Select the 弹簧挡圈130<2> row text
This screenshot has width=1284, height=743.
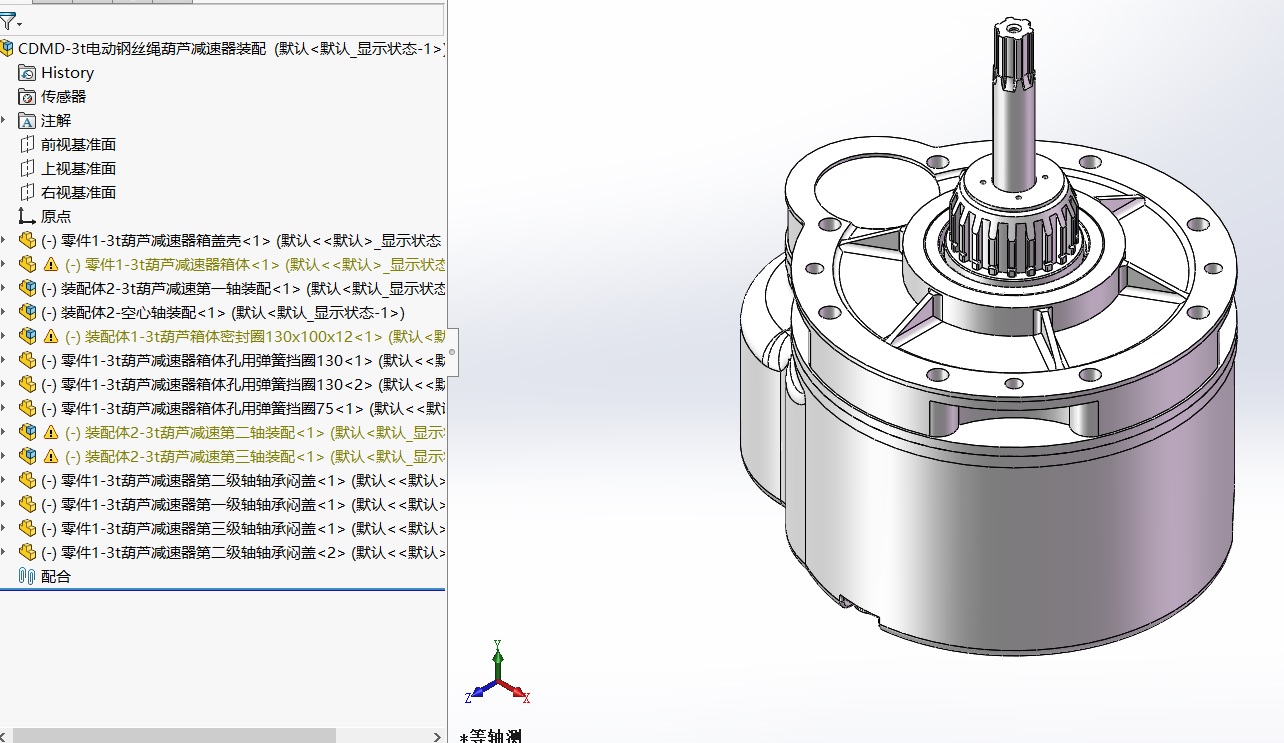243,384
